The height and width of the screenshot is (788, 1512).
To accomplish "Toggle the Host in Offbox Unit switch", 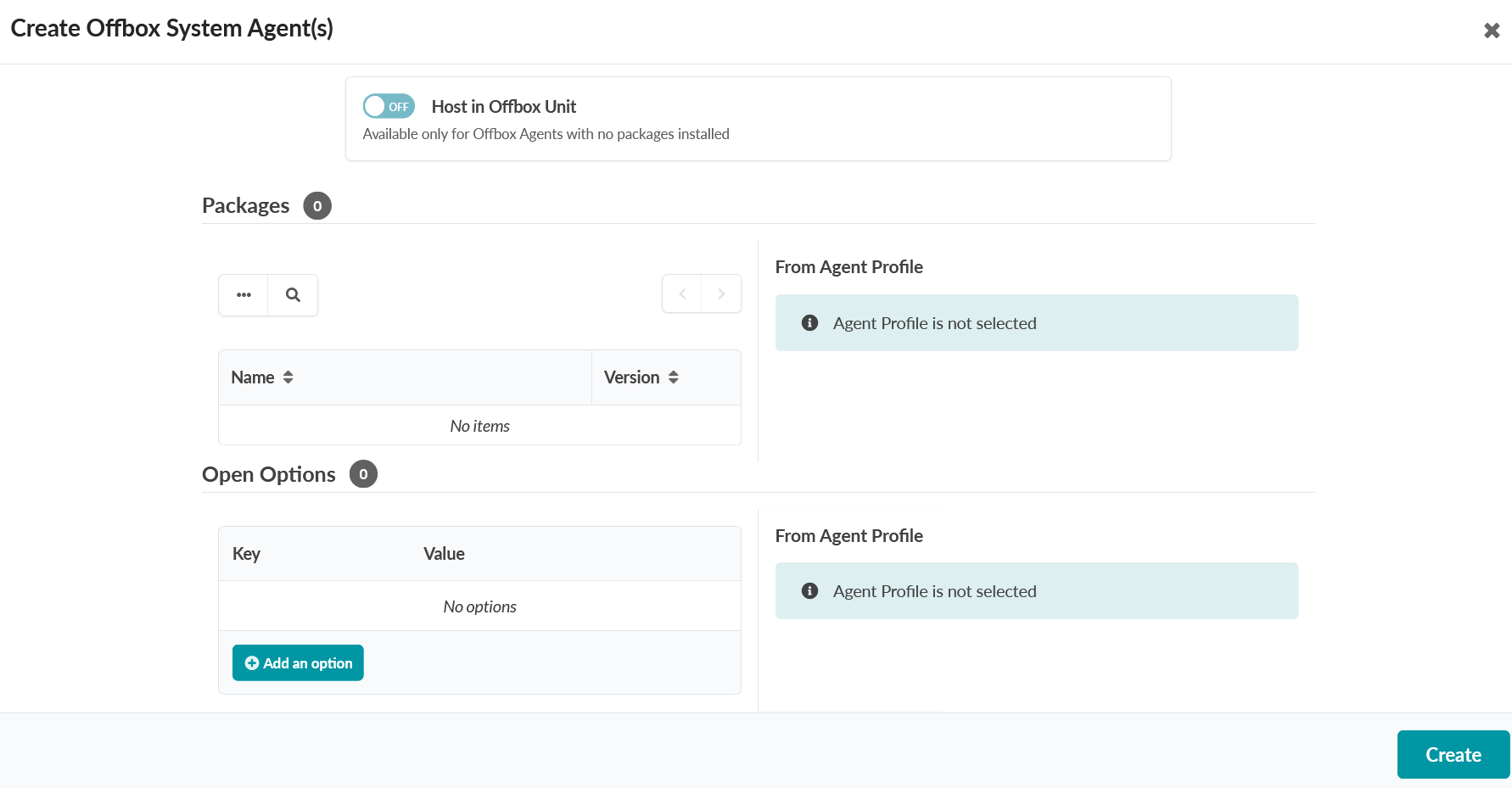I will 389,107.
